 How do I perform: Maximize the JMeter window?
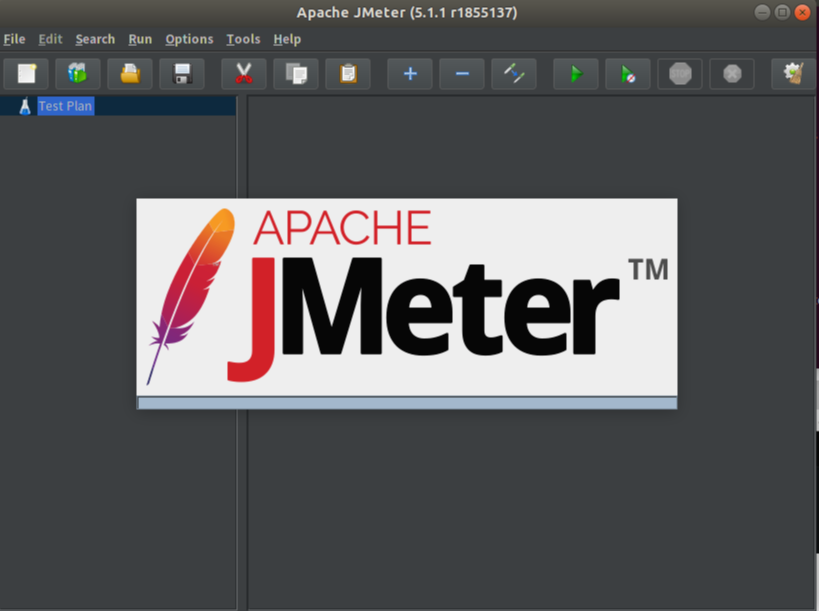782,12
